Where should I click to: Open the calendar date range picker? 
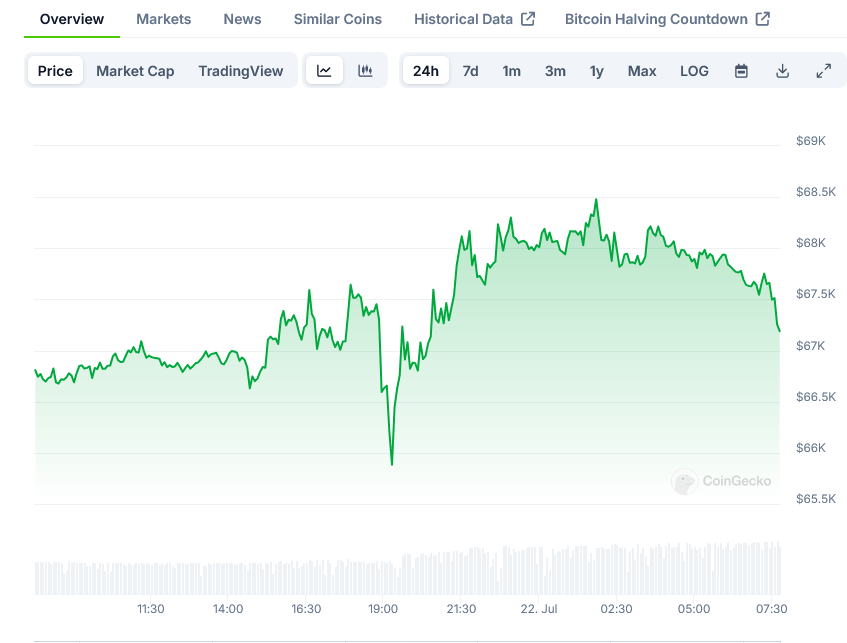coord(741,71)
